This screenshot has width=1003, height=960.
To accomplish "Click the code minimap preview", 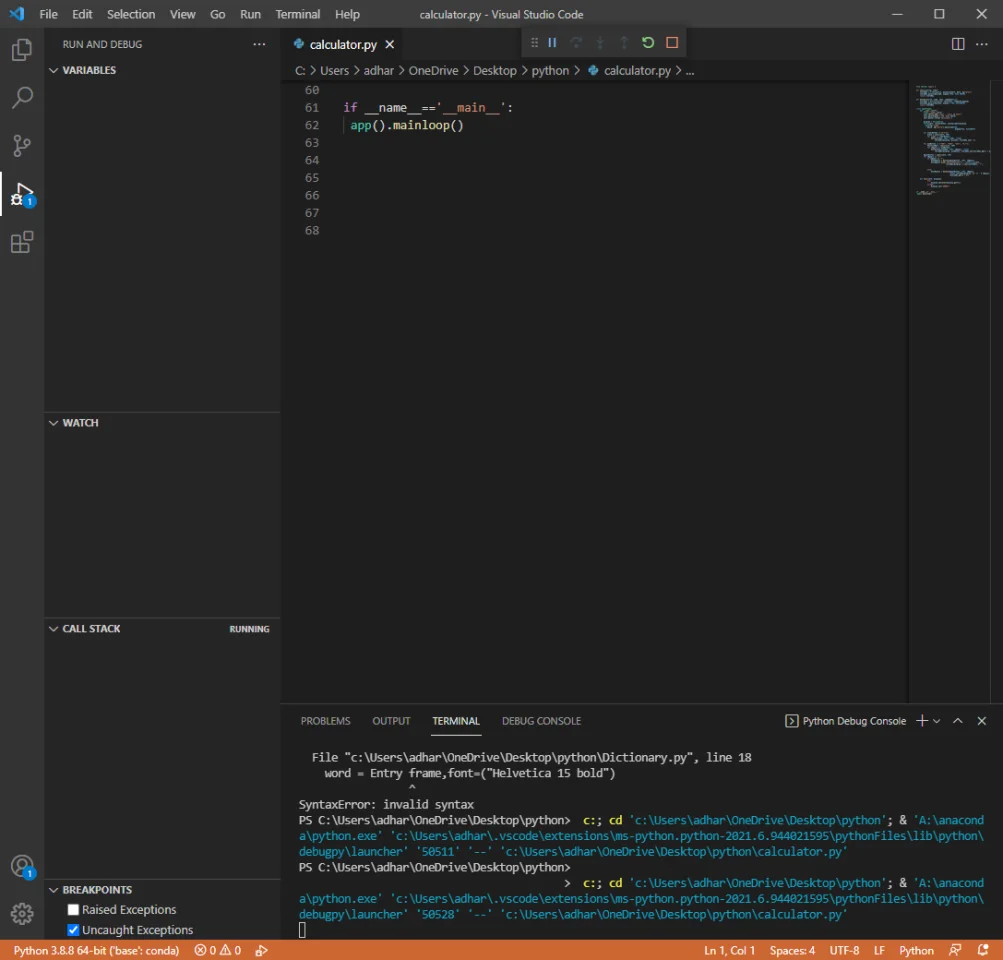I will pyautogui.click(x=953, y=141).
